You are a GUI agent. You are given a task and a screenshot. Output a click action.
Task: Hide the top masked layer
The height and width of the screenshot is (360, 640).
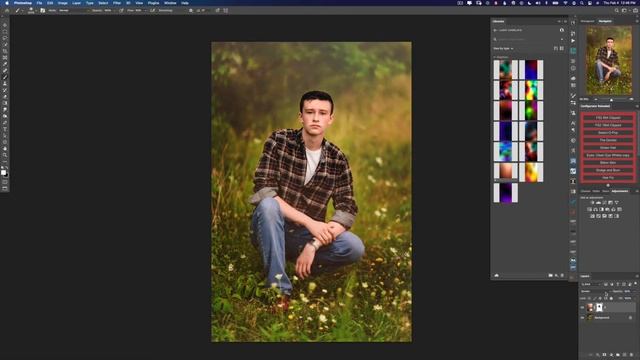(x=582, y=307)
